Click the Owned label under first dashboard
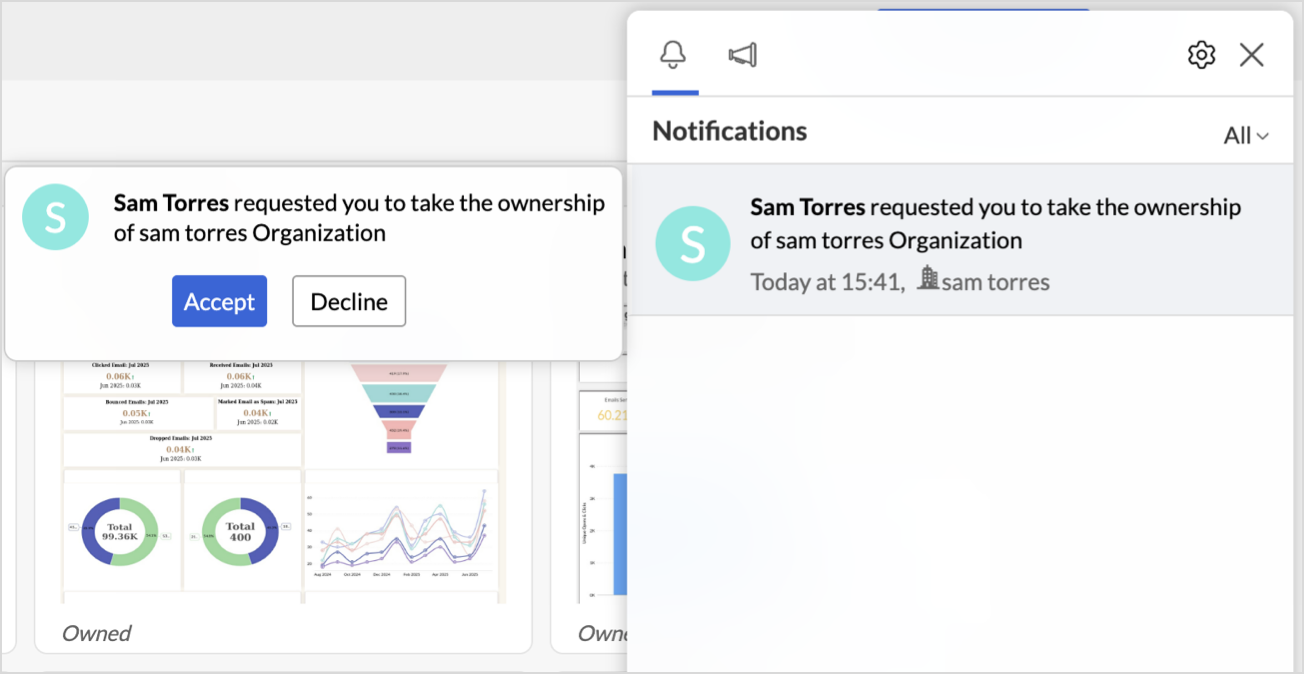Screen dimensions: 1304x674 point(97,633)
